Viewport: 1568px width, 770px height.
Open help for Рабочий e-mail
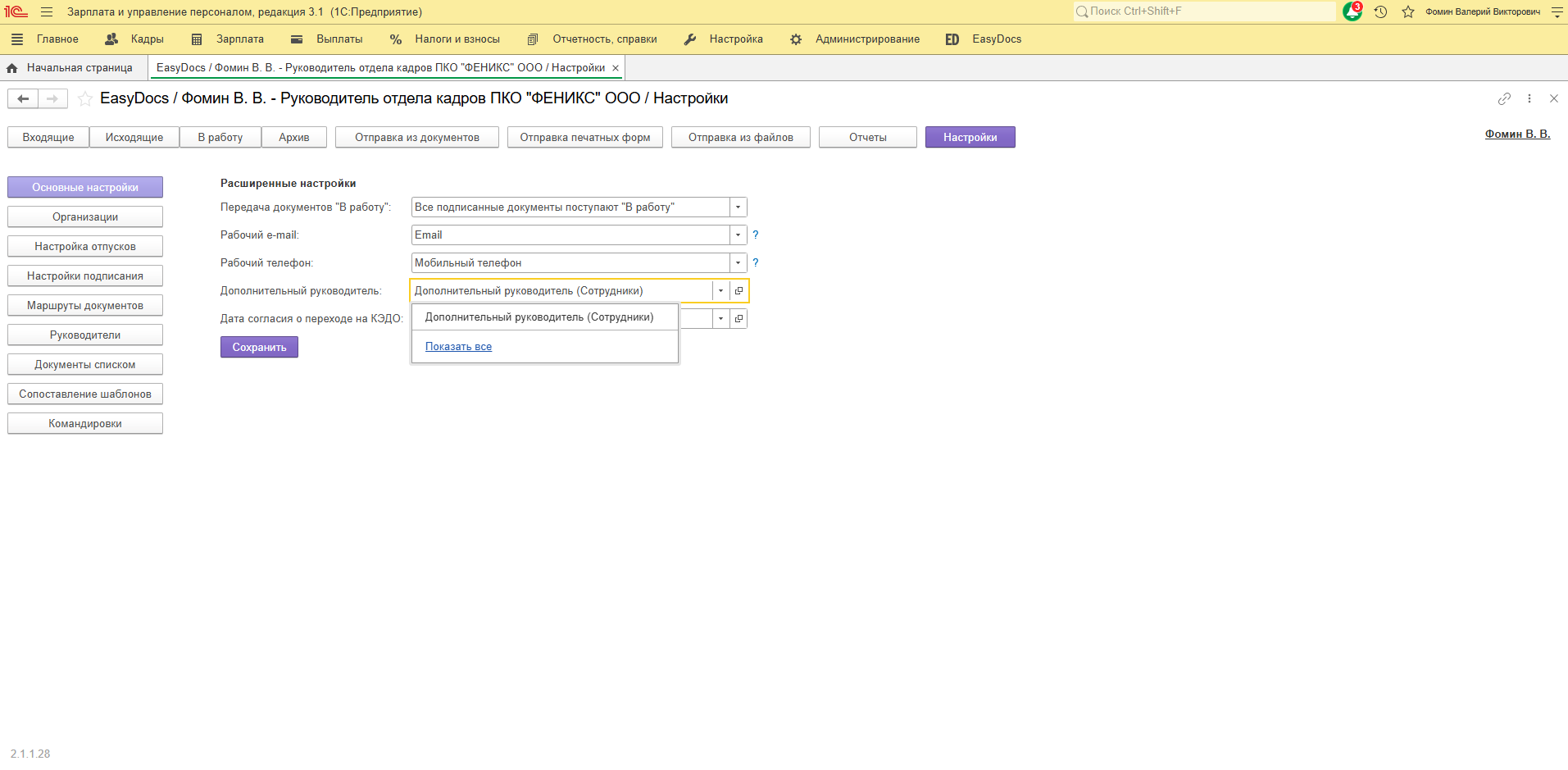click(x=756, y=235)
